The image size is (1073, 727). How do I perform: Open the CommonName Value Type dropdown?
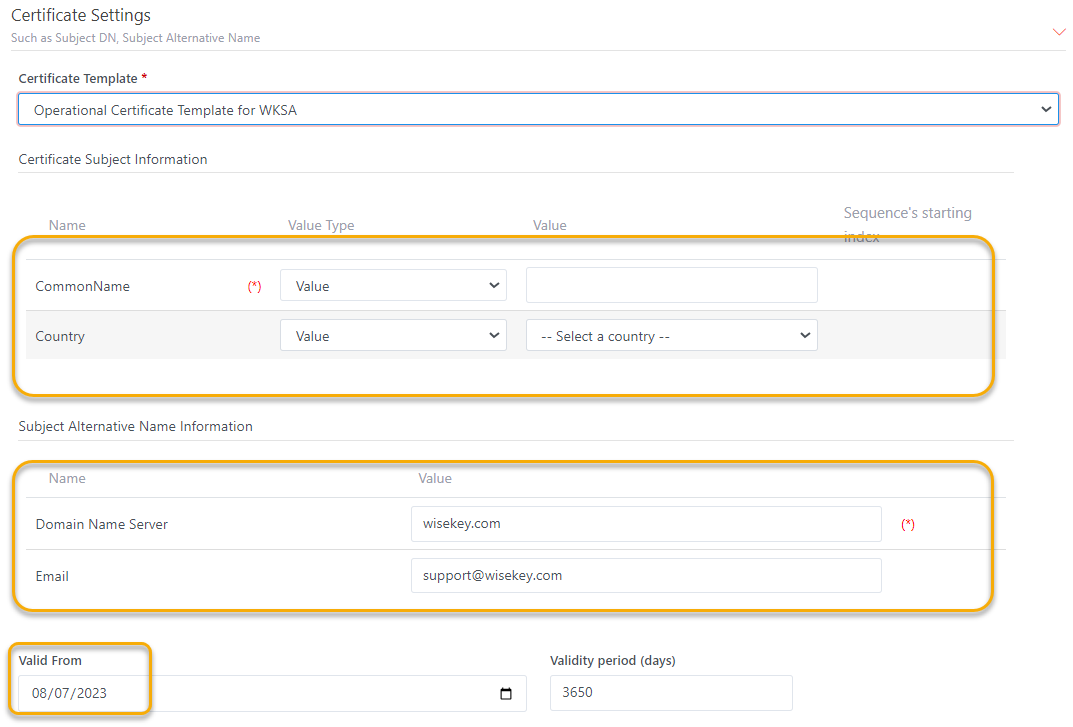coord(393,286)
